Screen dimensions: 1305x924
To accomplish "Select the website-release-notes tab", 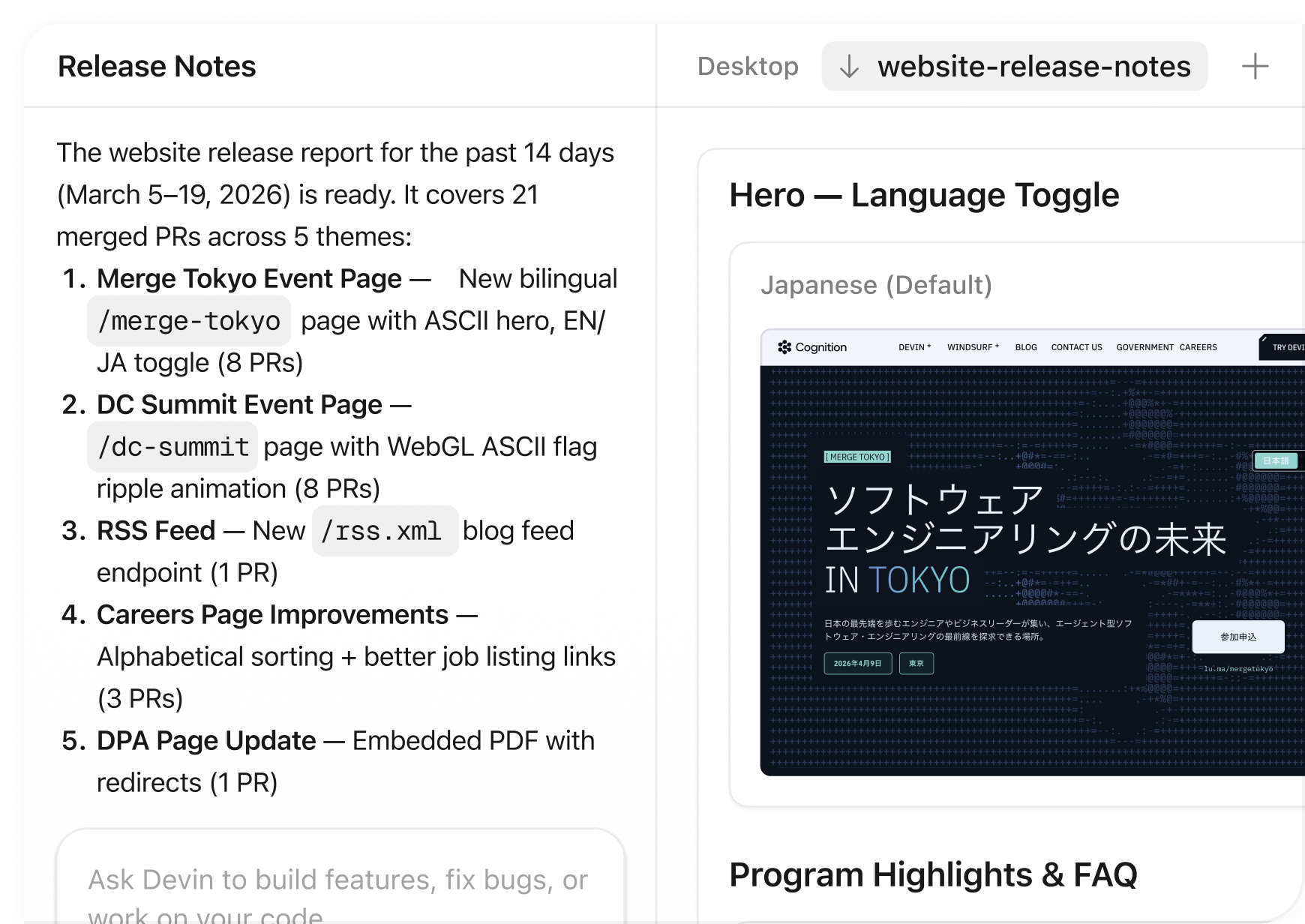I will pyautogui.click(x=1033, y=67).
